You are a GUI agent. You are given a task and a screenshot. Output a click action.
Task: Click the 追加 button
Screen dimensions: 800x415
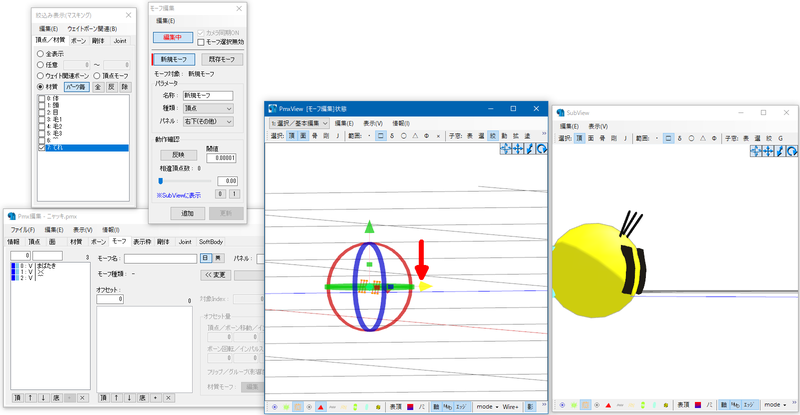(188, 213)
